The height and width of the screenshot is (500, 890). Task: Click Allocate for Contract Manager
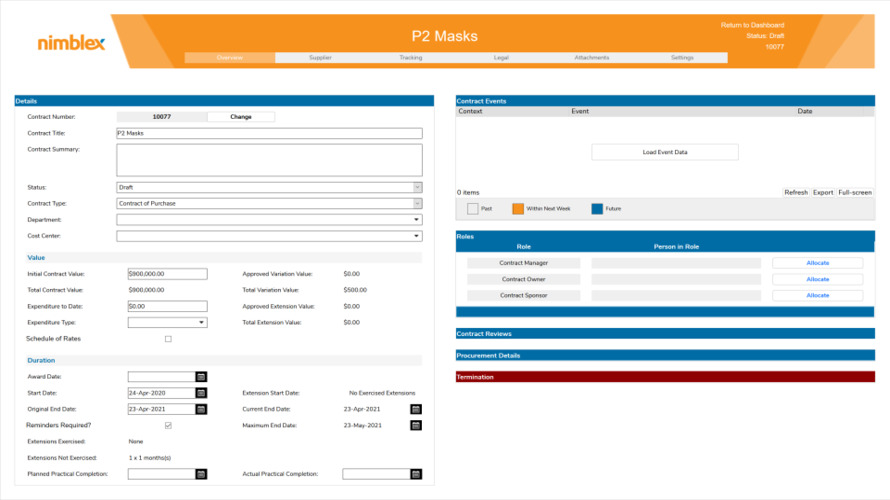[817, 263]
